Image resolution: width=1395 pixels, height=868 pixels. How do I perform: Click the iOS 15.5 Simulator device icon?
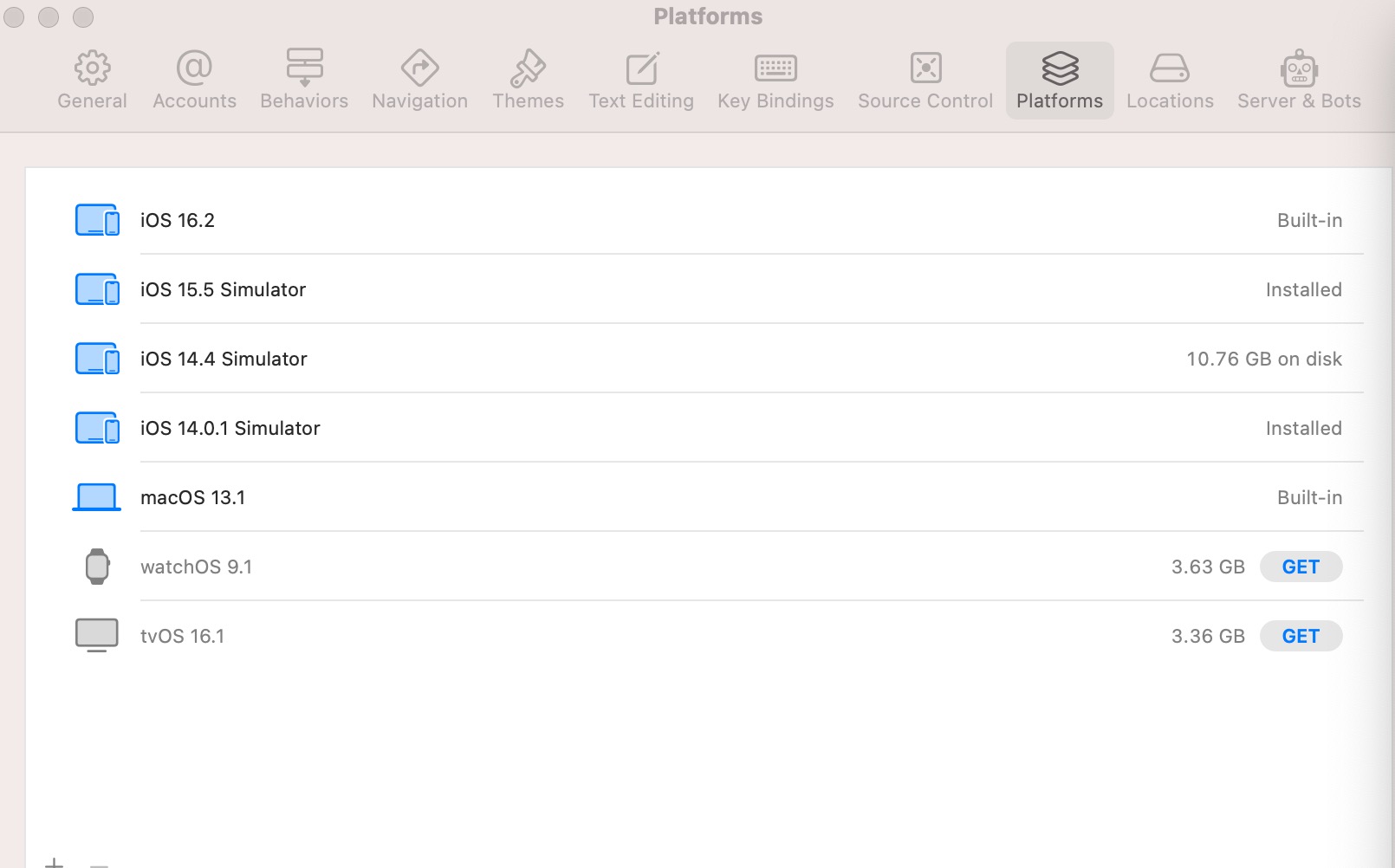pyautogui.click(x=97, y=289)
